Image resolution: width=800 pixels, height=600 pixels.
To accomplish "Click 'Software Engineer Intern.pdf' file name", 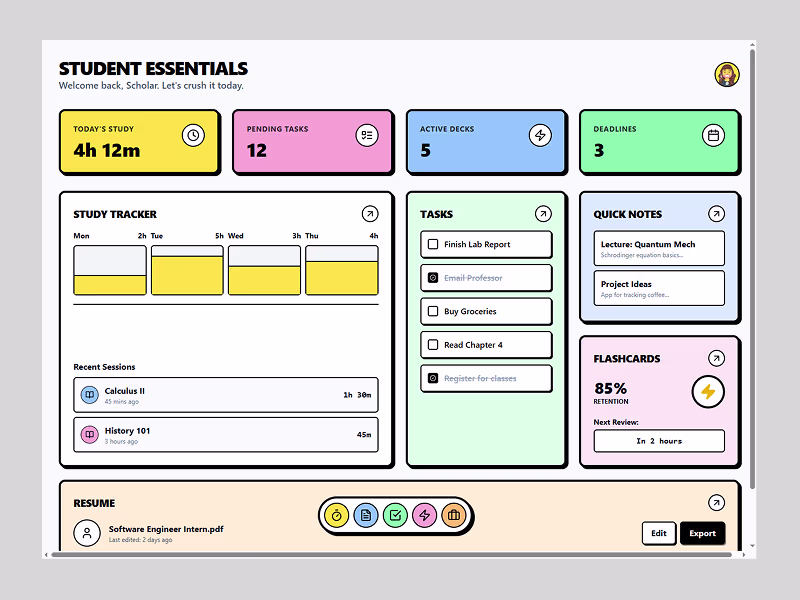I will 166,529.
